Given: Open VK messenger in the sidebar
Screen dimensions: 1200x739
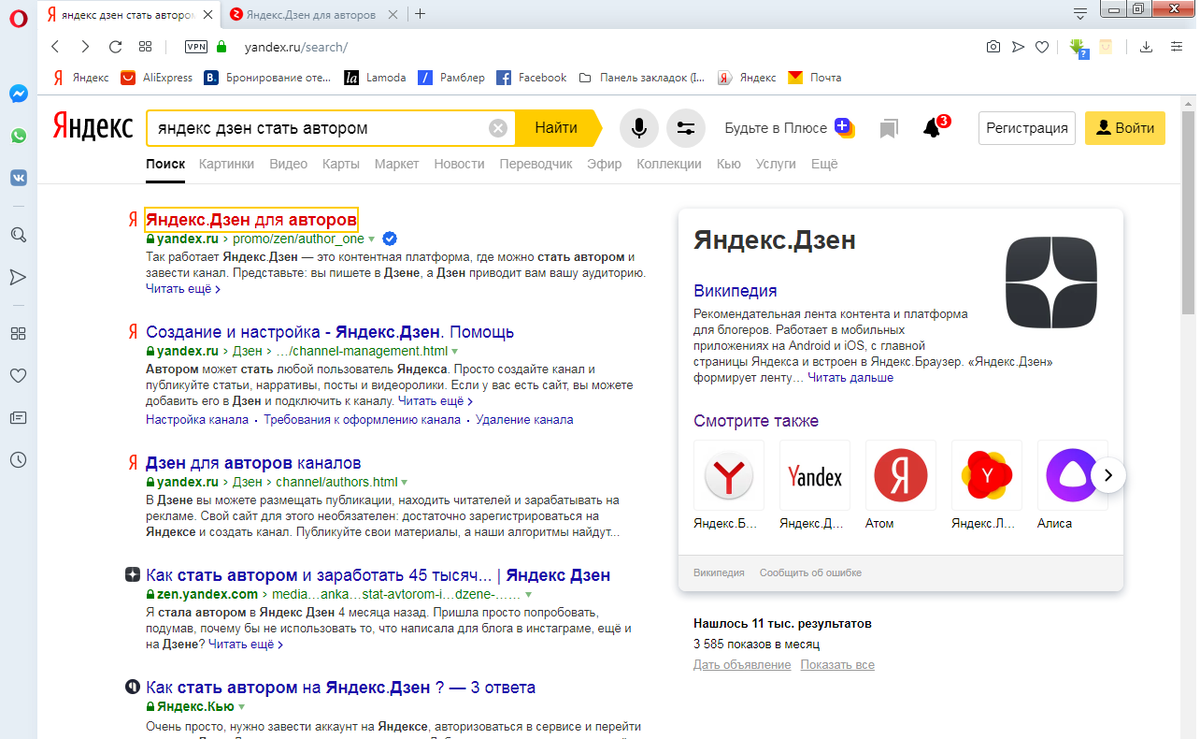Looking at the screenshot, I should coord(18,177).
